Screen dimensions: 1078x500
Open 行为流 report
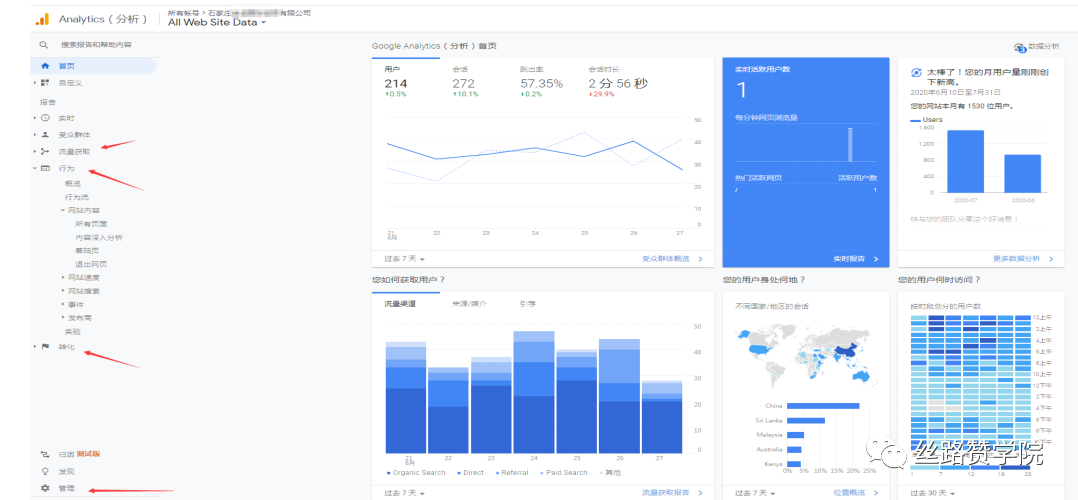pos(77,197)
